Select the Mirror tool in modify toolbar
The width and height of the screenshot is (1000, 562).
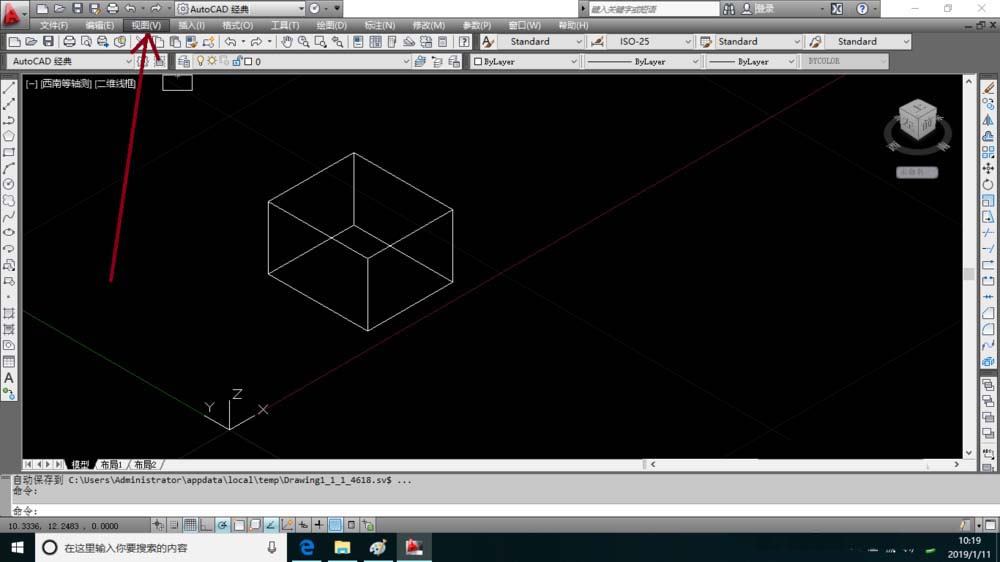pyautogui.click(x=988, y=120)
